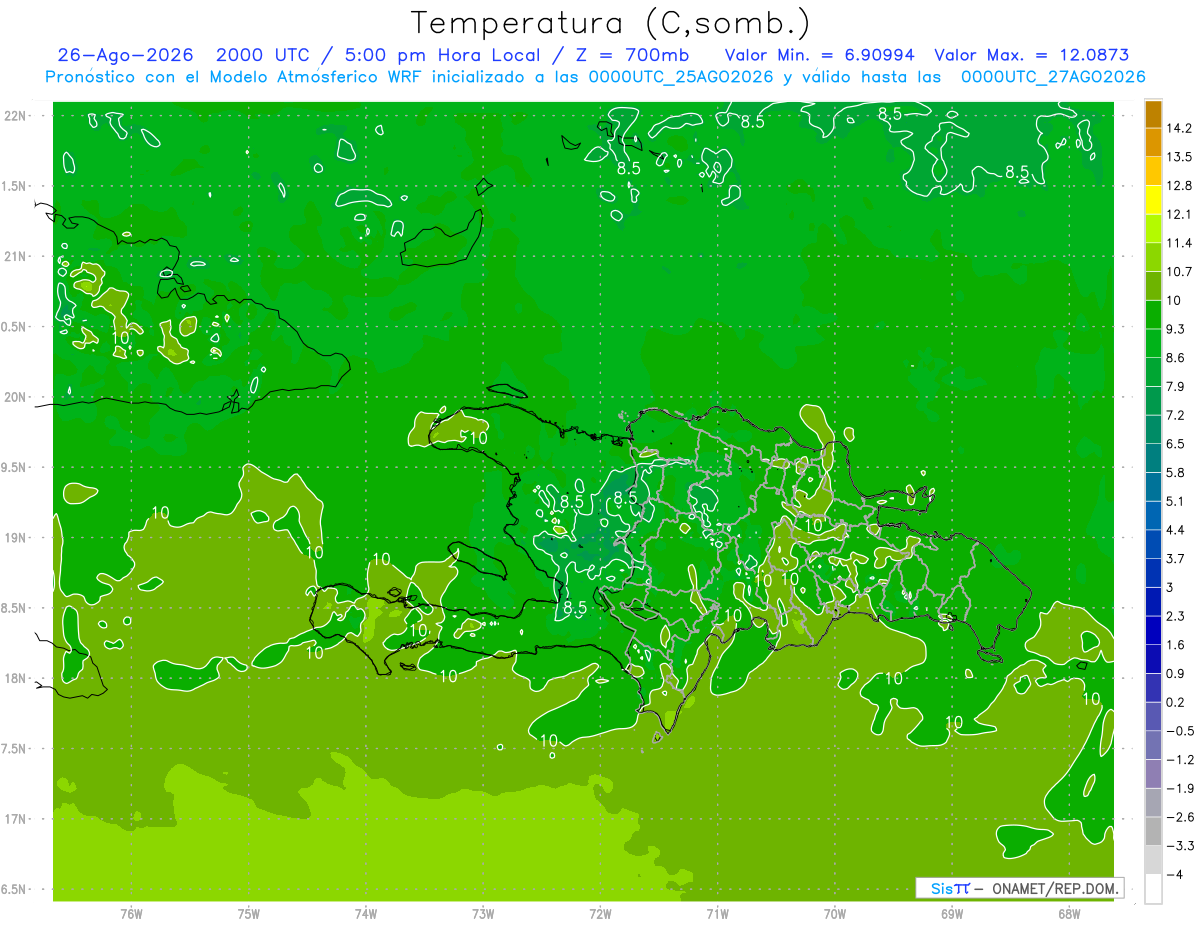This screenshot has height=927, width=1200.
Task: Click purple swatch between -1.9 and -1.2
Action: pos(1153,774)
